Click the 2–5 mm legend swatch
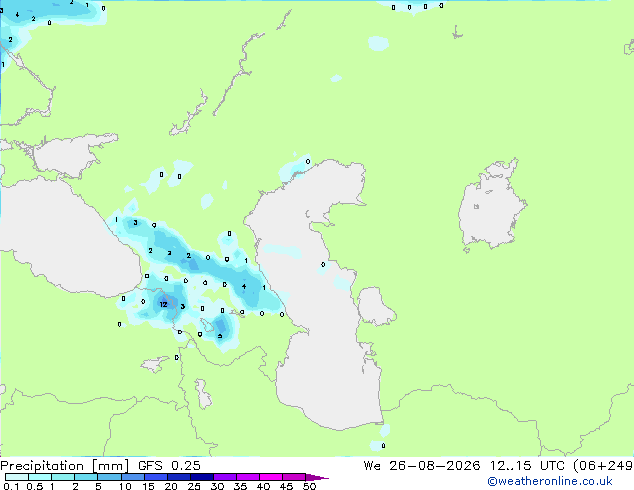 (x=86, y=477)
